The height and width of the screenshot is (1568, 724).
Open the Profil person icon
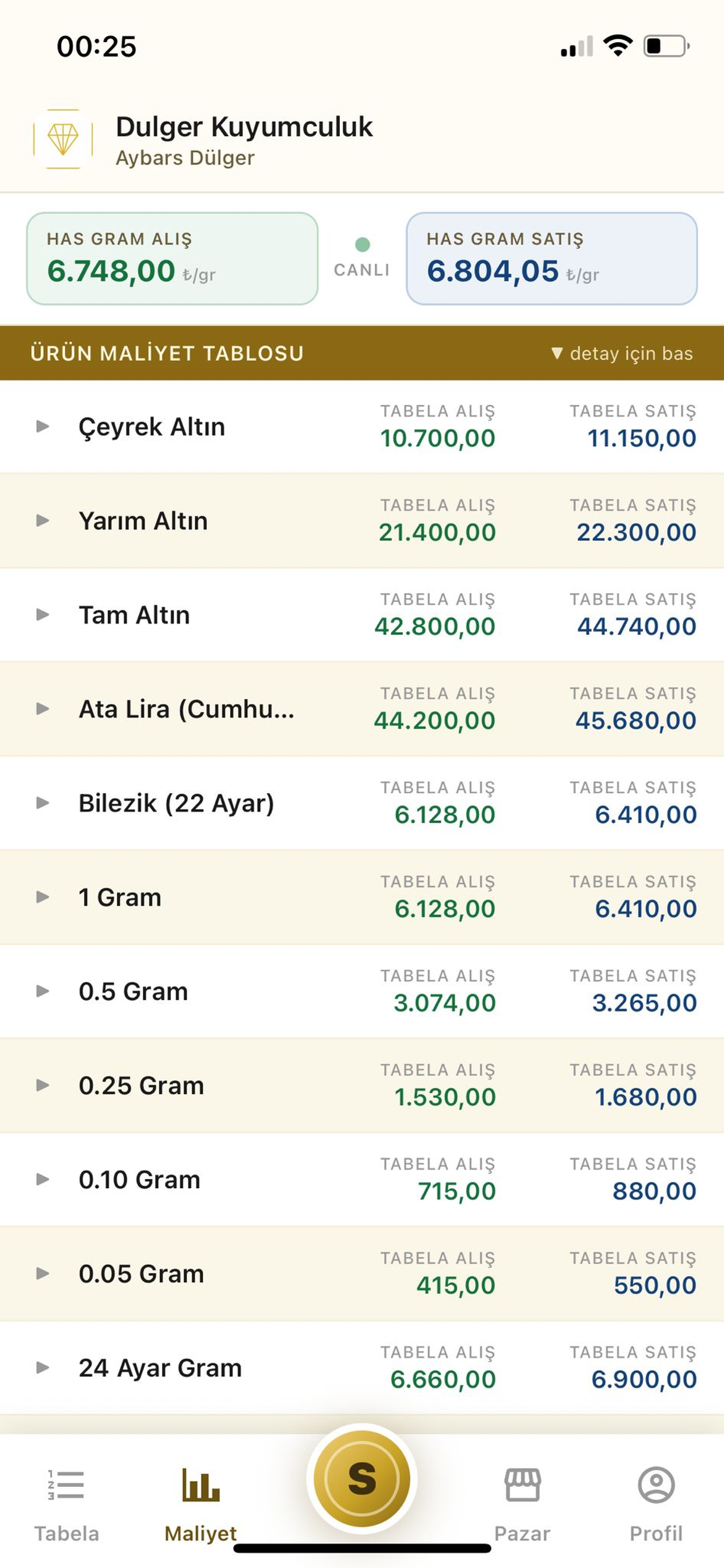tap(656, 1485)
